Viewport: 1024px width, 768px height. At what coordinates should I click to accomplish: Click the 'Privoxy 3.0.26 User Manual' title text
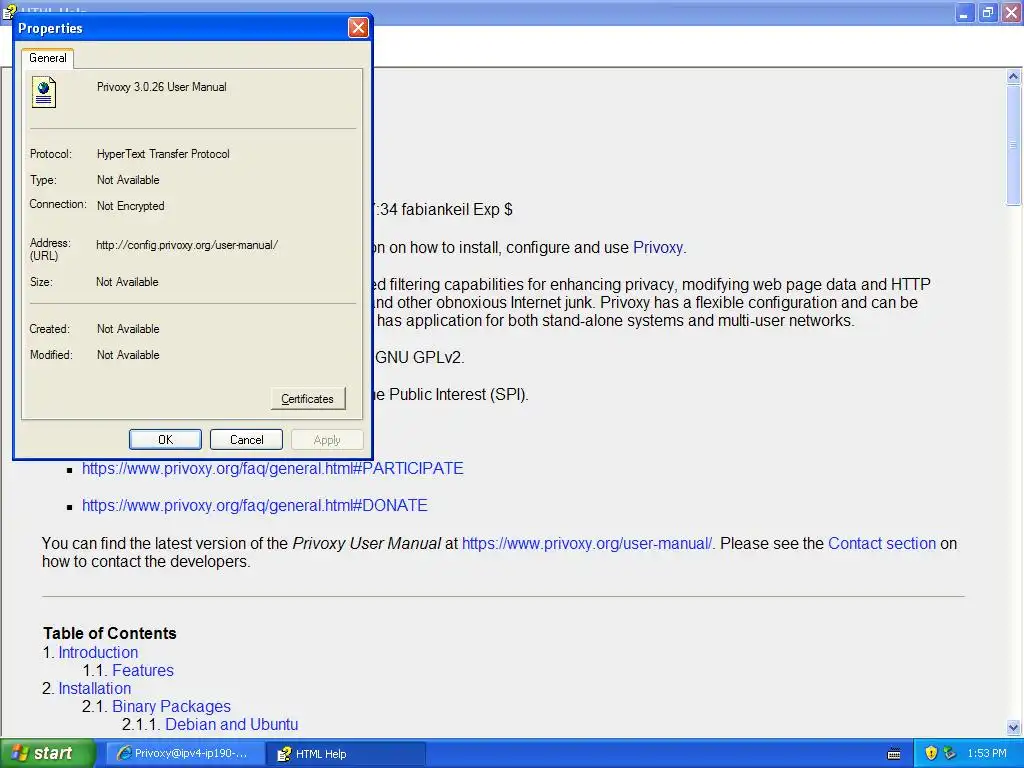162,87
